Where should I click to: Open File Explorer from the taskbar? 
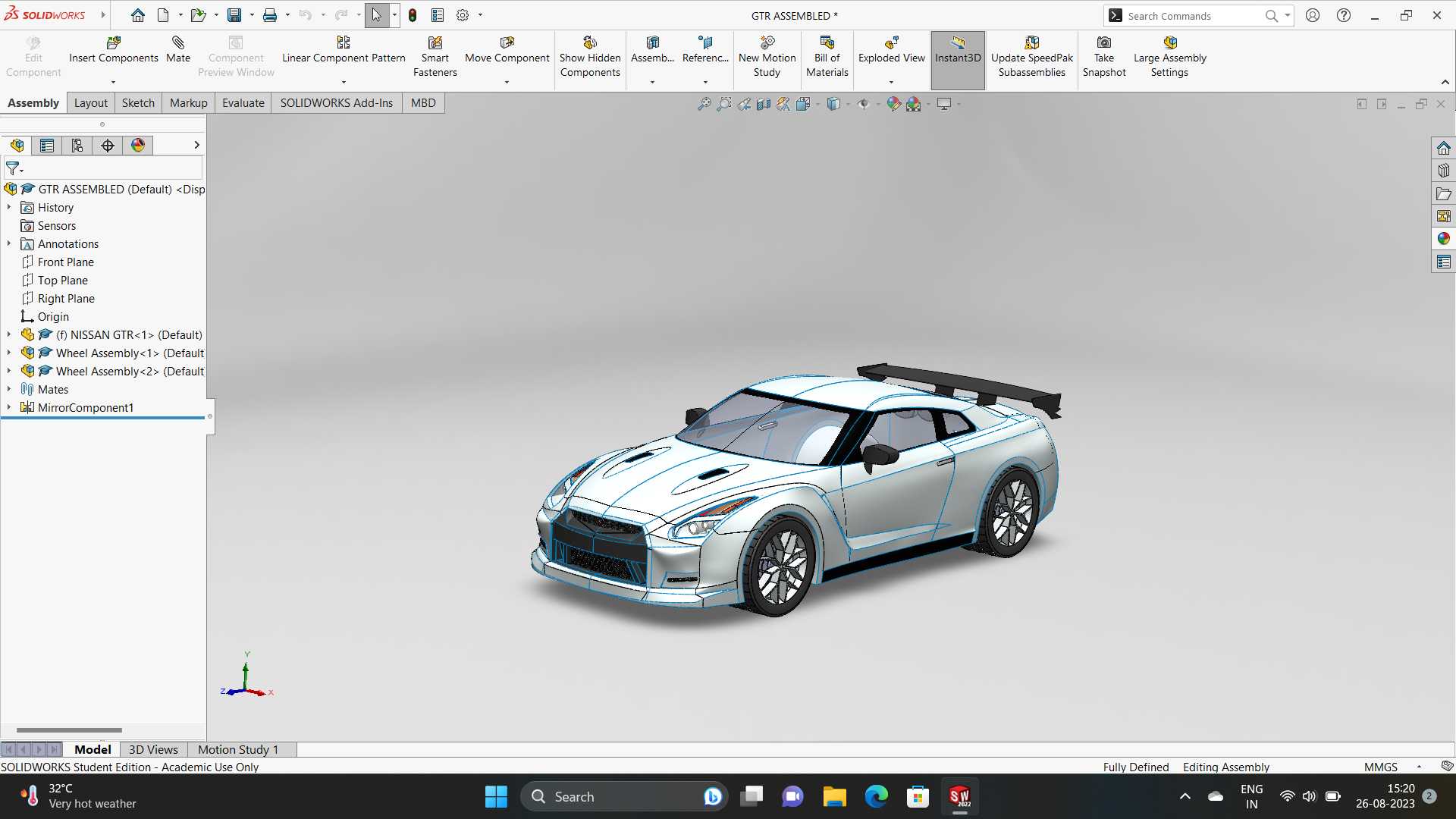(x=834, y=797)
